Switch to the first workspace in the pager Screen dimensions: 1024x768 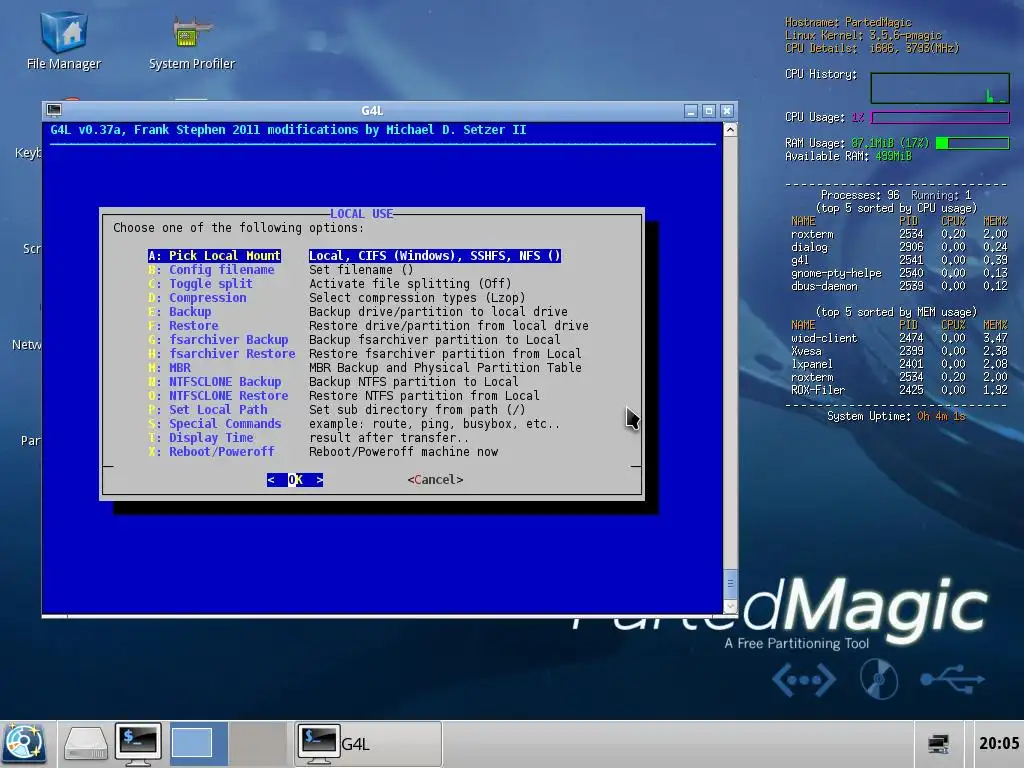pos(199,744)
